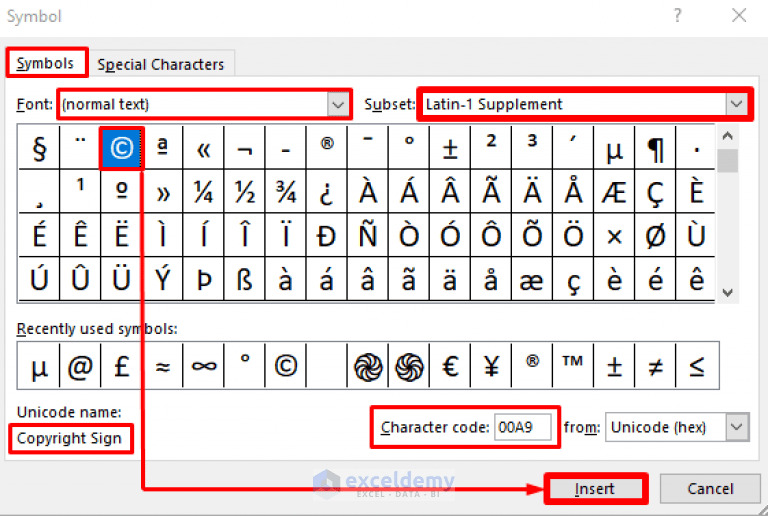Select the Æ ligature symbol
Viewport: 768px width, 516px height.
614,191
